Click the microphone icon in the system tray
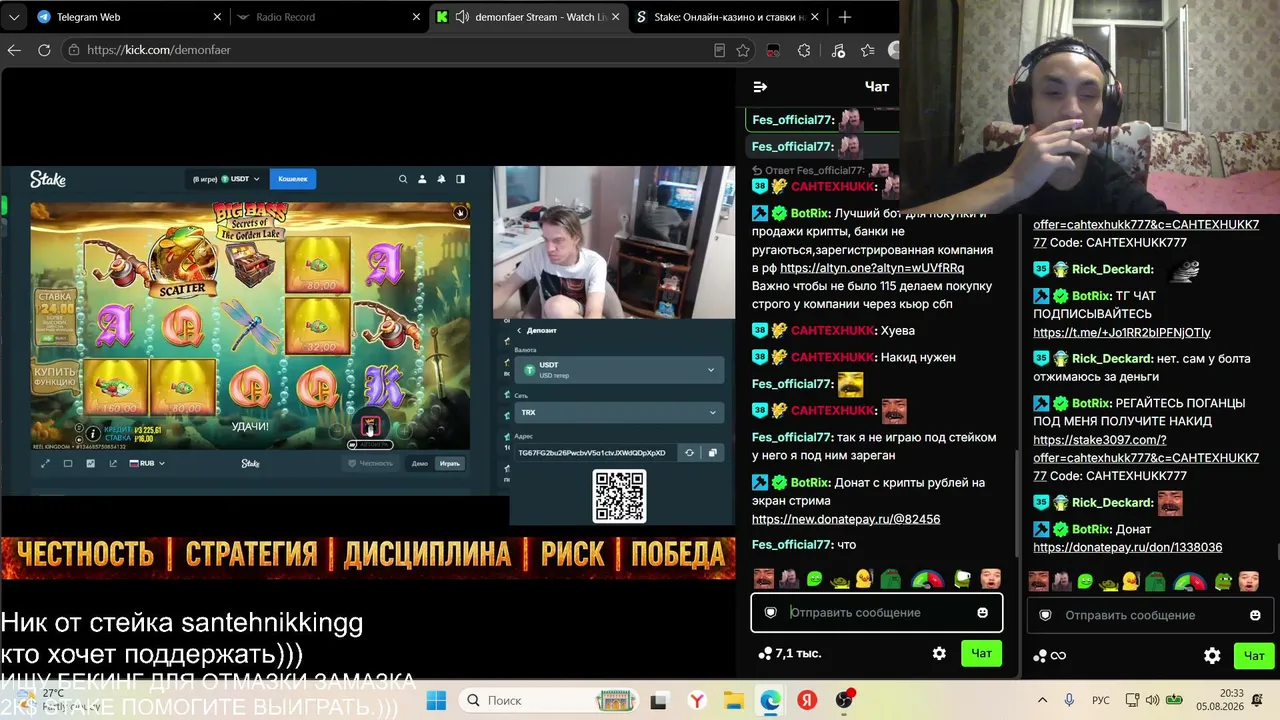The image size is (1280, 720). click(x=1070, y=700)
